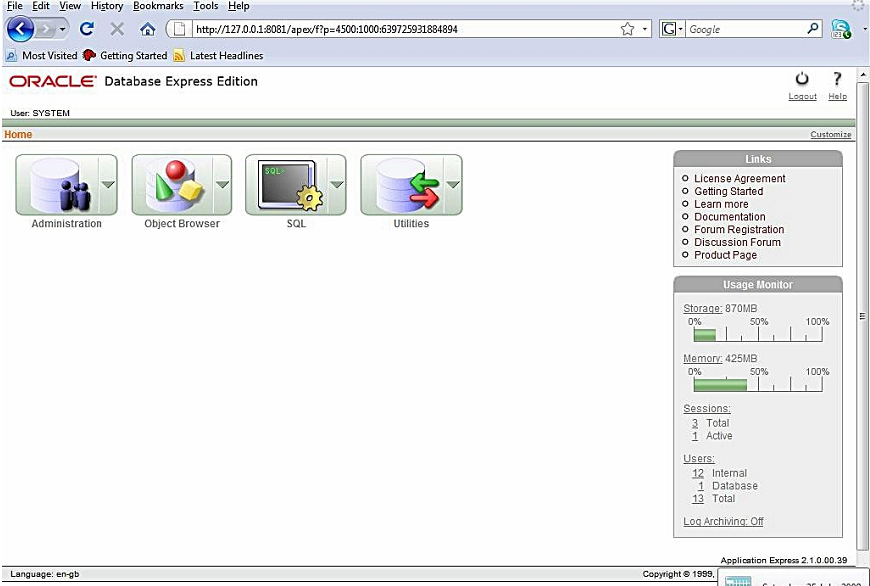Expand the Utilities dropdown arrow
870x586 pixels.
pyautogui.click(x=453, y=185)
